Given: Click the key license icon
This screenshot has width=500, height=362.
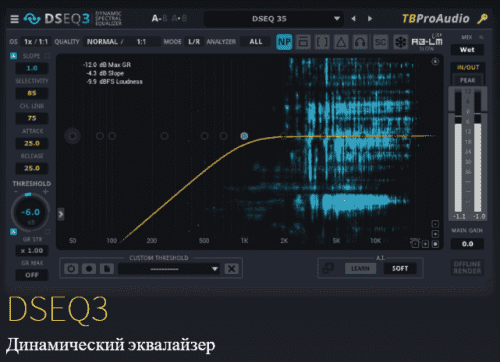Looking at the screenshot, I should [x=482, y=19].
